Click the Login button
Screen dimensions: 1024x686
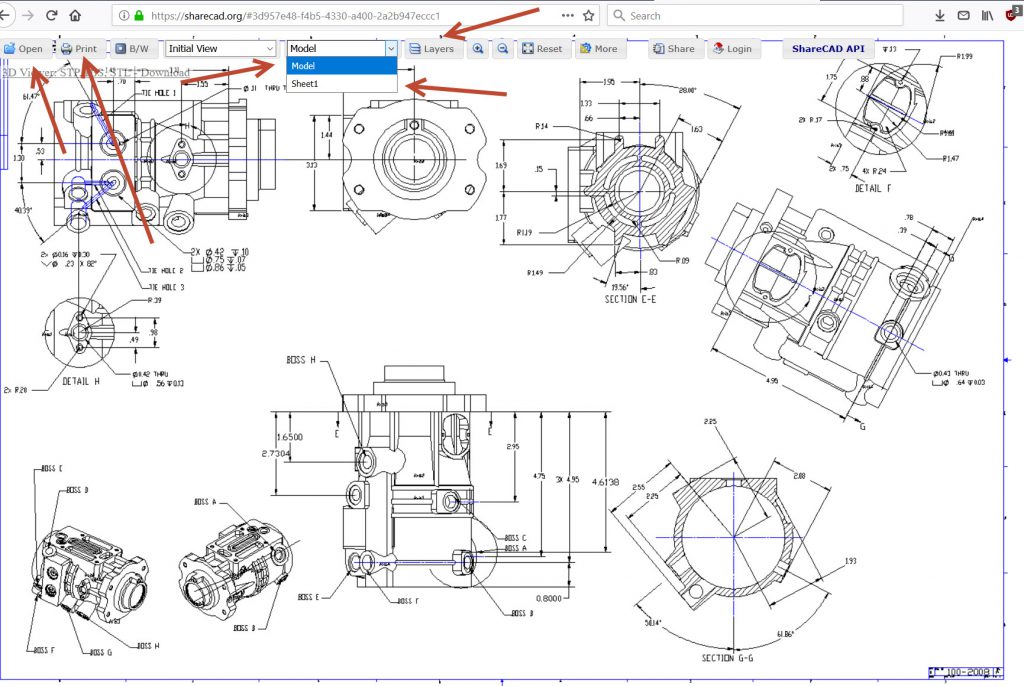point(731,49)
